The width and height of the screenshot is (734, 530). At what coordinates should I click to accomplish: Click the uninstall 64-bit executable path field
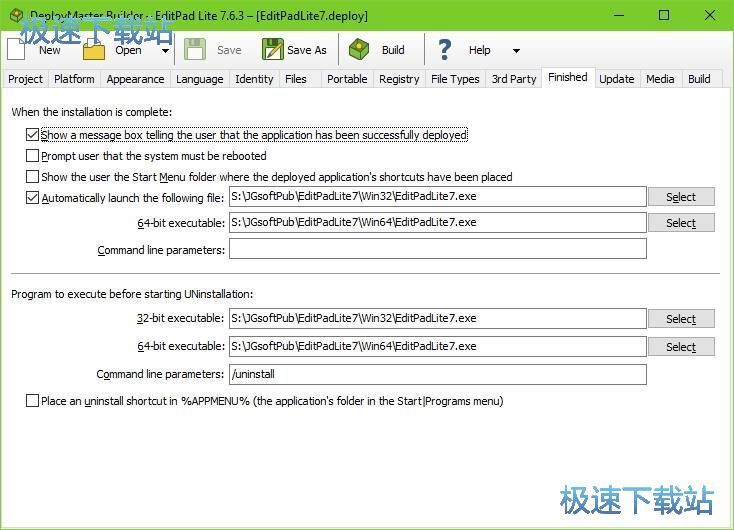point(438,346)
